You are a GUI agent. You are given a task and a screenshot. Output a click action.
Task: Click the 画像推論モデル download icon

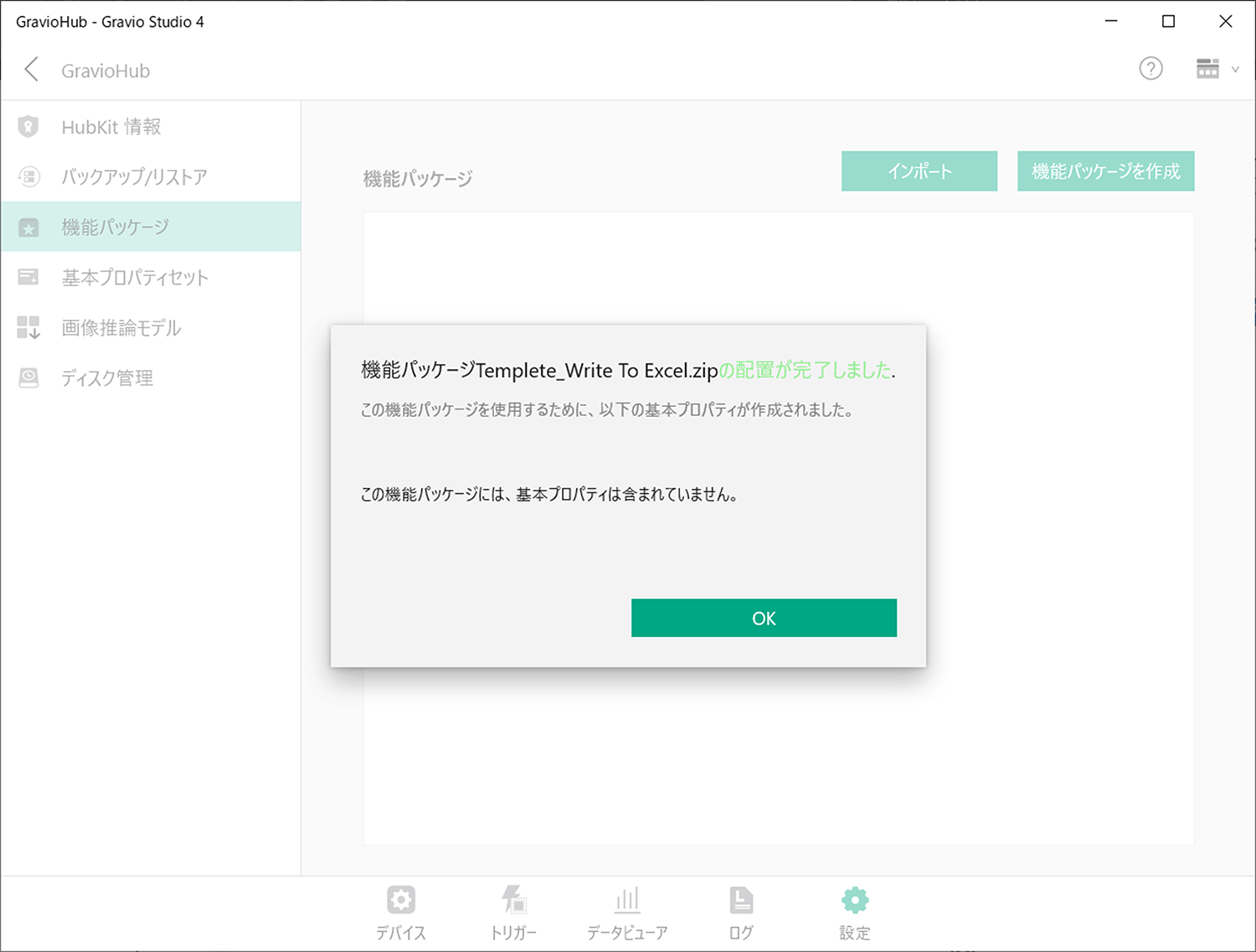28,327
